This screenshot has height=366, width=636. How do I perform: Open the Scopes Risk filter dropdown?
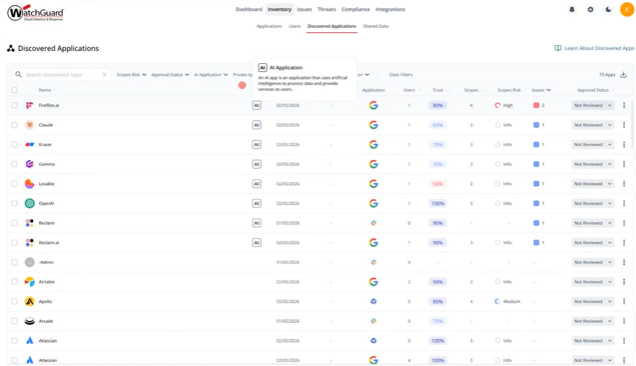[x=131, y=75]
